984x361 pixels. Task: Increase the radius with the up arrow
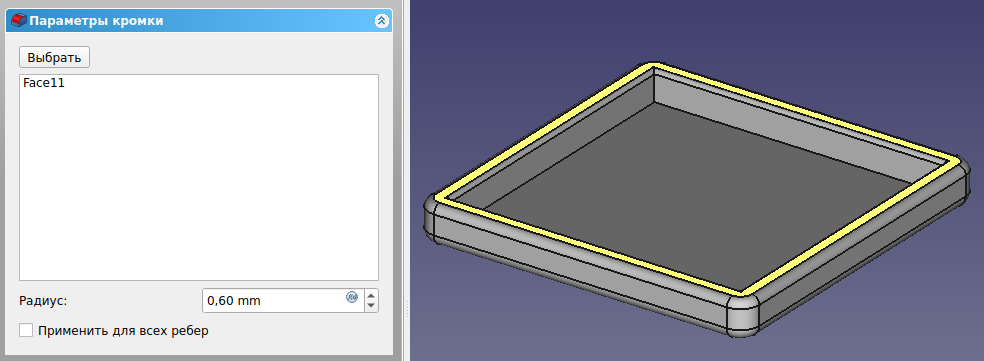[371, 295]
